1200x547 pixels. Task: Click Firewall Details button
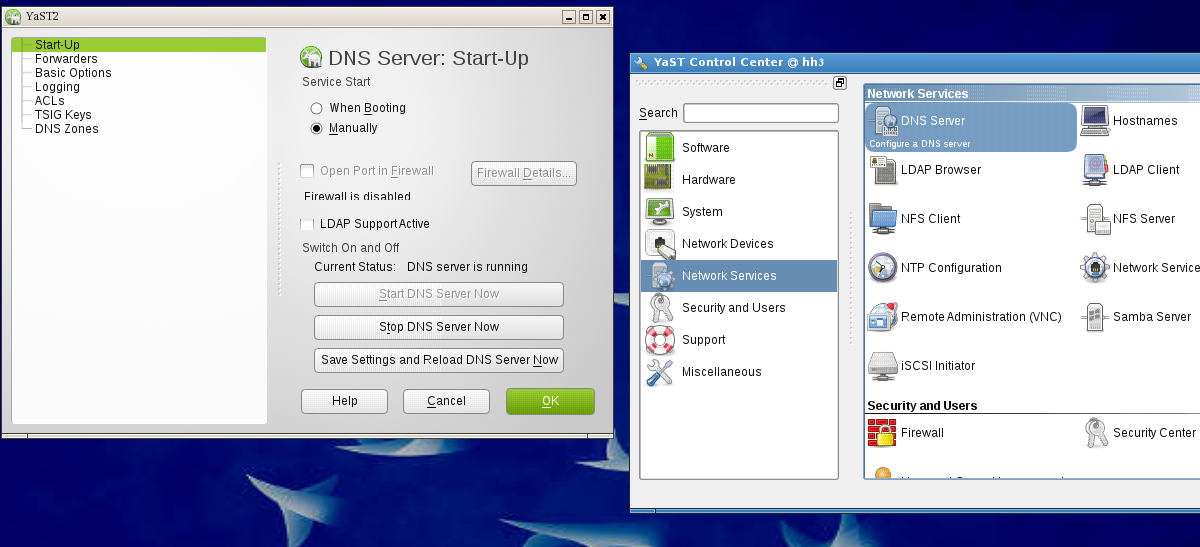point(524,173)
